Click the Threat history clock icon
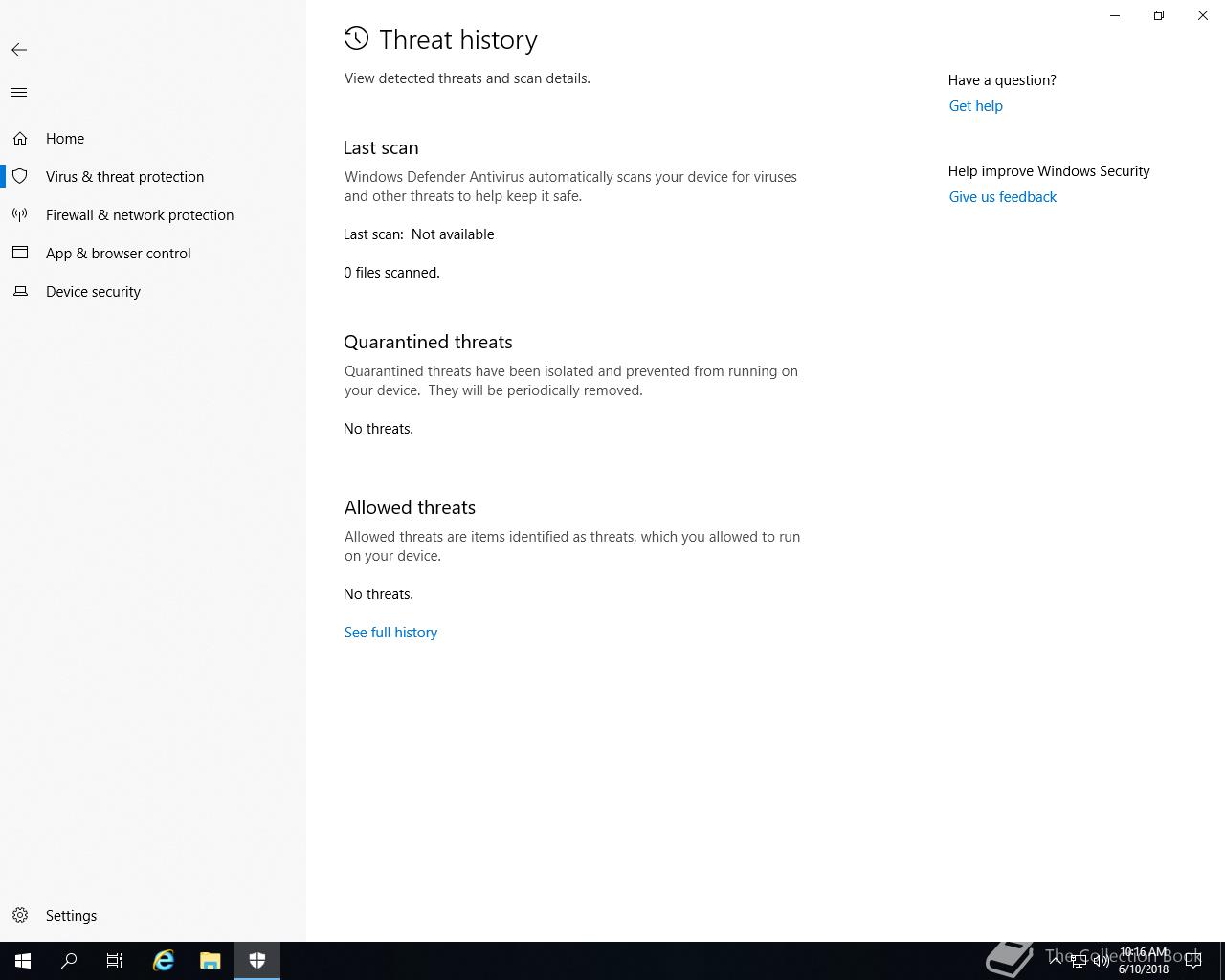Viewport: 1225px width, 980px height. [356, 38]
